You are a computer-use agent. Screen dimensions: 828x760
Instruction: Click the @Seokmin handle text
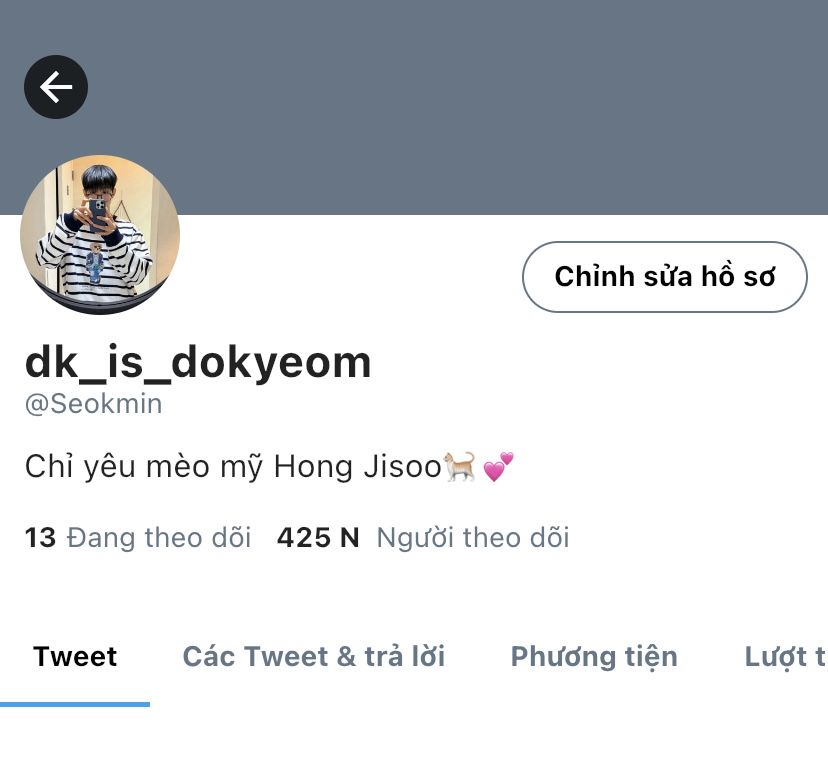93,404
